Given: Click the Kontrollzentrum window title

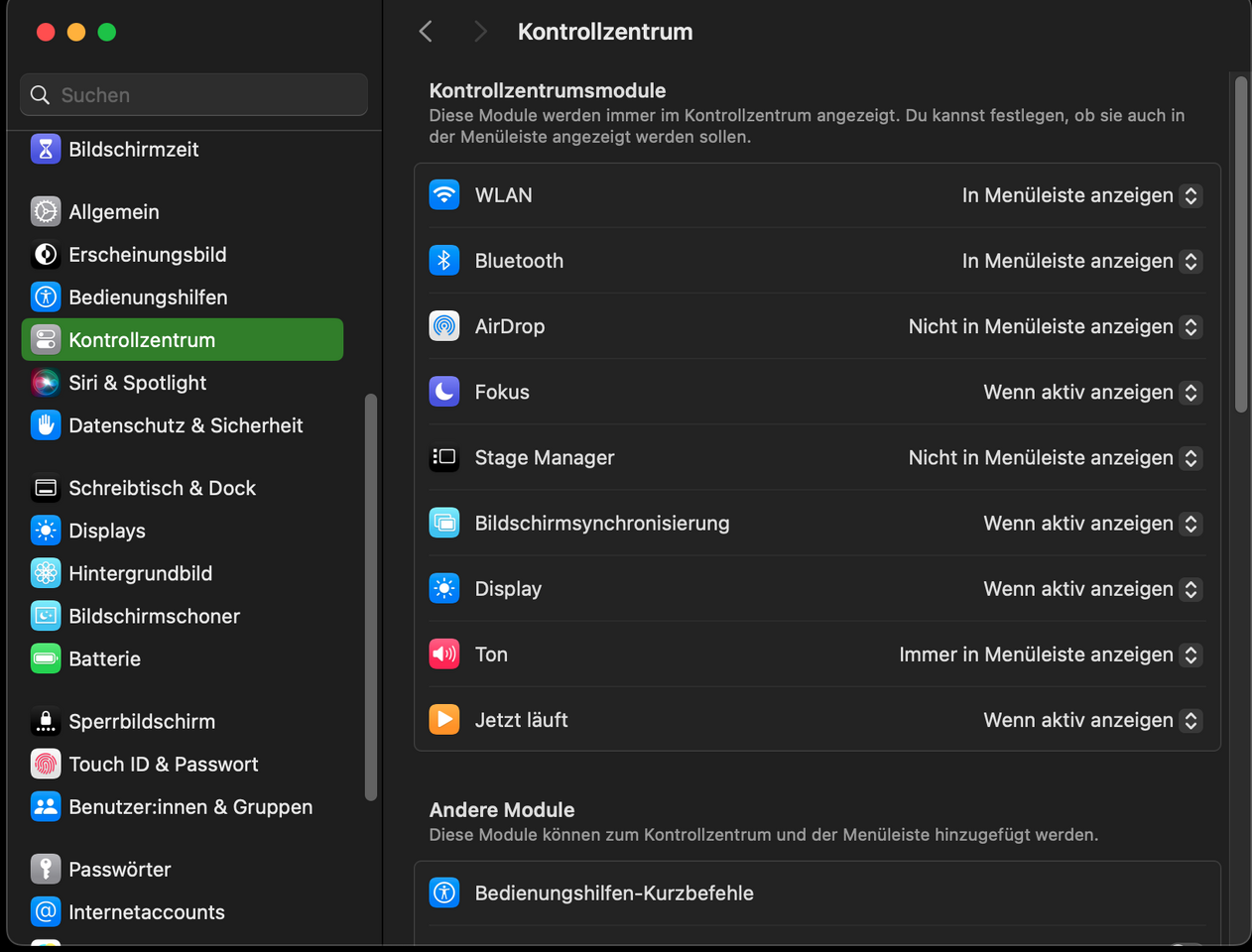Looking at the screenshot, I should [605, 32].
